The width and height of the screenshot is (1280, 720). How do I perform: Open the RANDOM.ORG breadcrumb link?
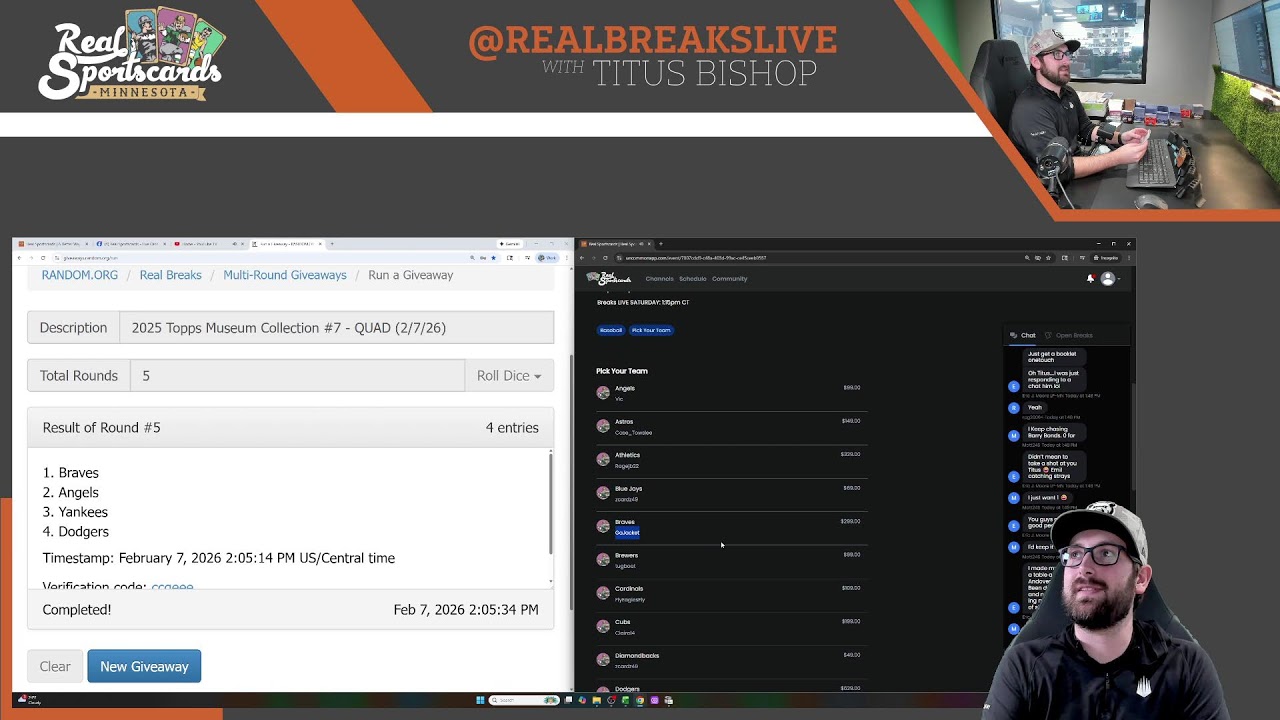click(80, 275)
